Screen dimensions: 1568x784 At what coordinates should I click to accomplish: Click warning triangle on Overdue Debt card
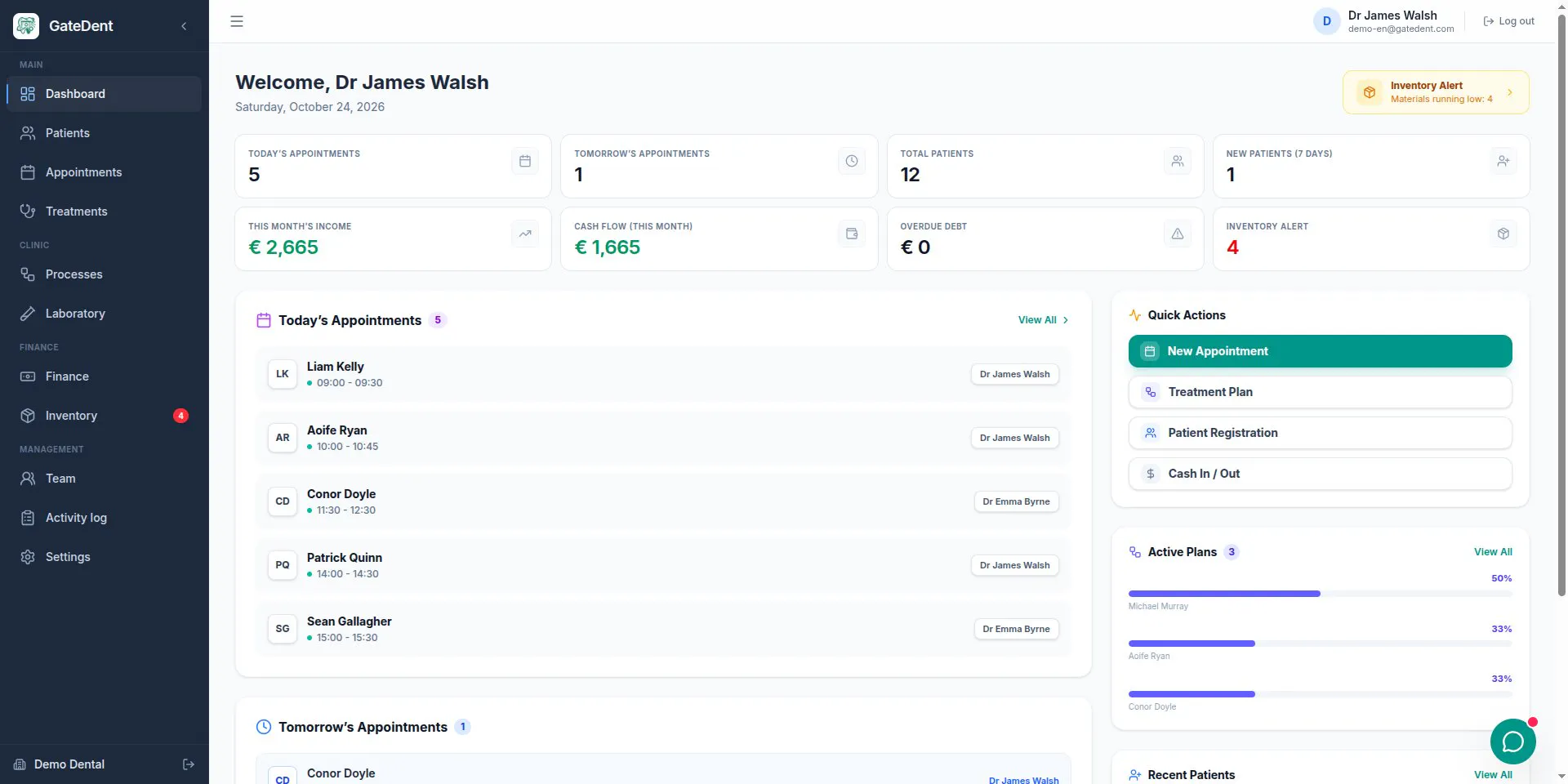1178,234
